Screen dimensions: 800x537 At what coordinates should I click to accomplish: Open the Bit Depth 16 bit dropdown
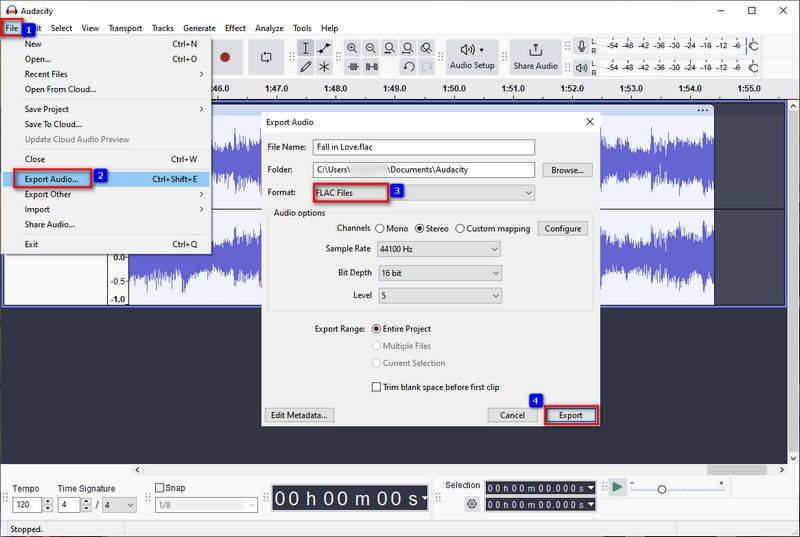[x=440, y=273]
